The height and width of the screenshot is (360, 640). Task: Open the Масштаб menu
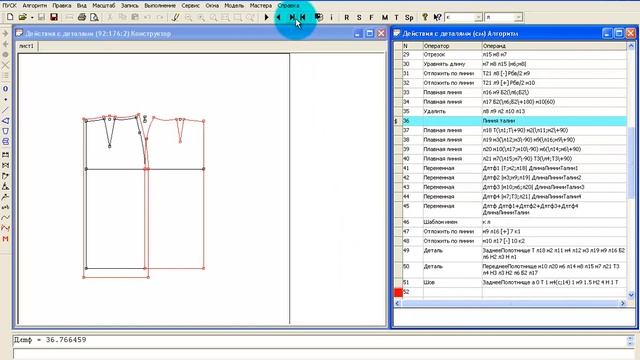tap(104, 5)
